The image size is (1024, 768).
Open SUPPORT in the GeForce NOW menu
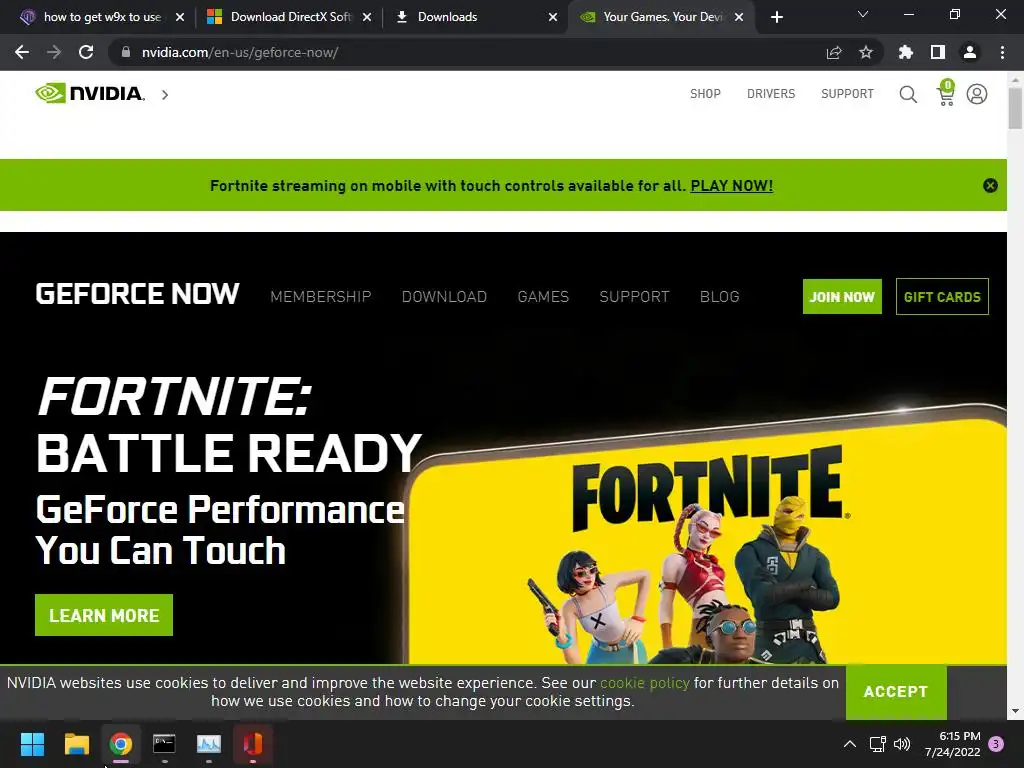pyautogui.click(x=634, y=296)
